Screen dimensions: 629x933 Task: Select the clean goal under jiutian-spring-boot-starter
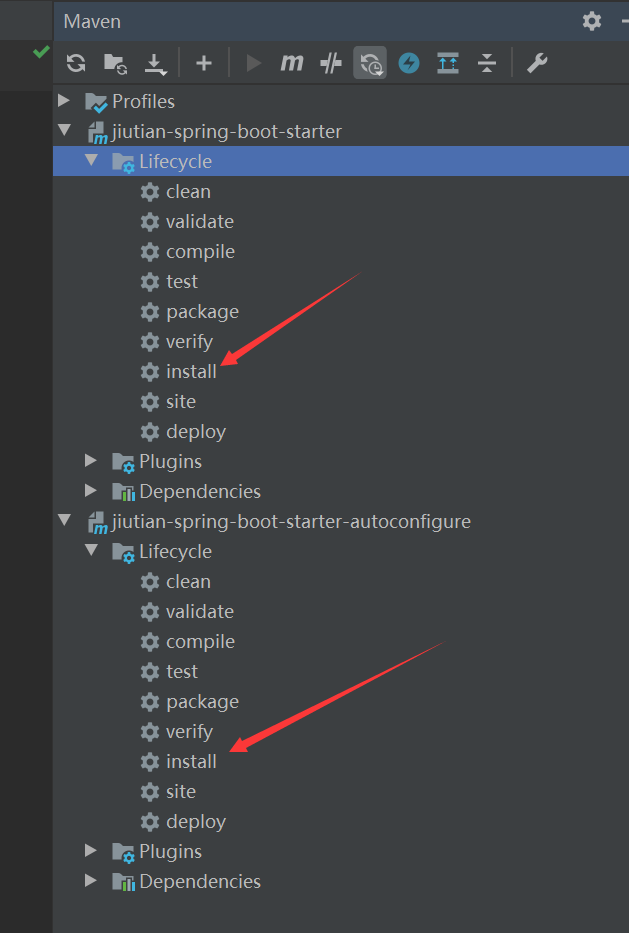188,191
